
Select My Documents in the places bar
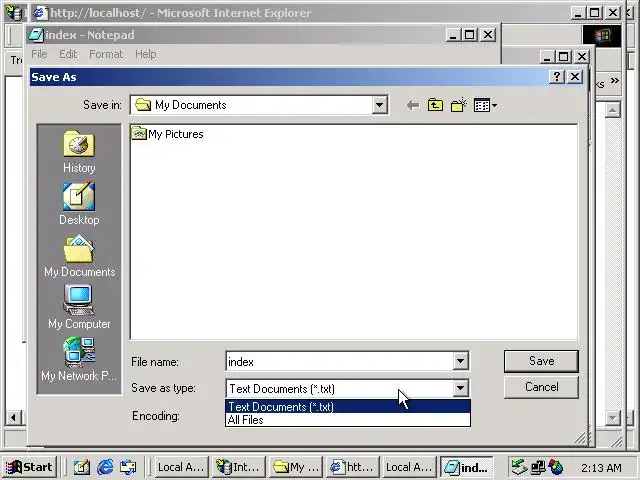tap(79, 256)
